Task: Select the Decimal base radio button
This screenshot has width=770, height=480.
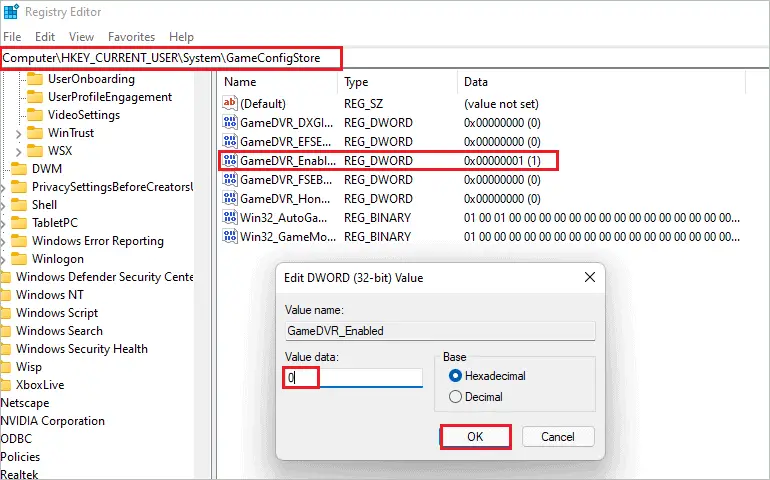Action: point(455,396)
